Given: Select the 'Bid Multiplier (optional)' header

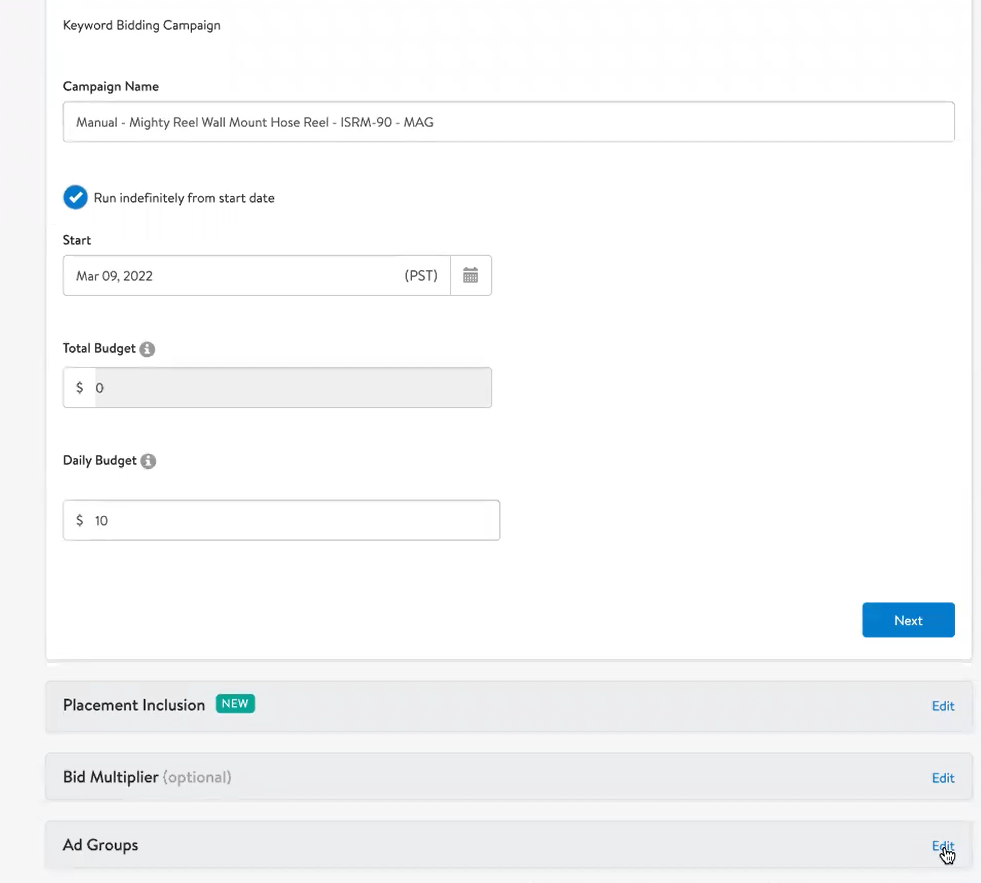Looking at the screenshot, I should tap(147, 777).
